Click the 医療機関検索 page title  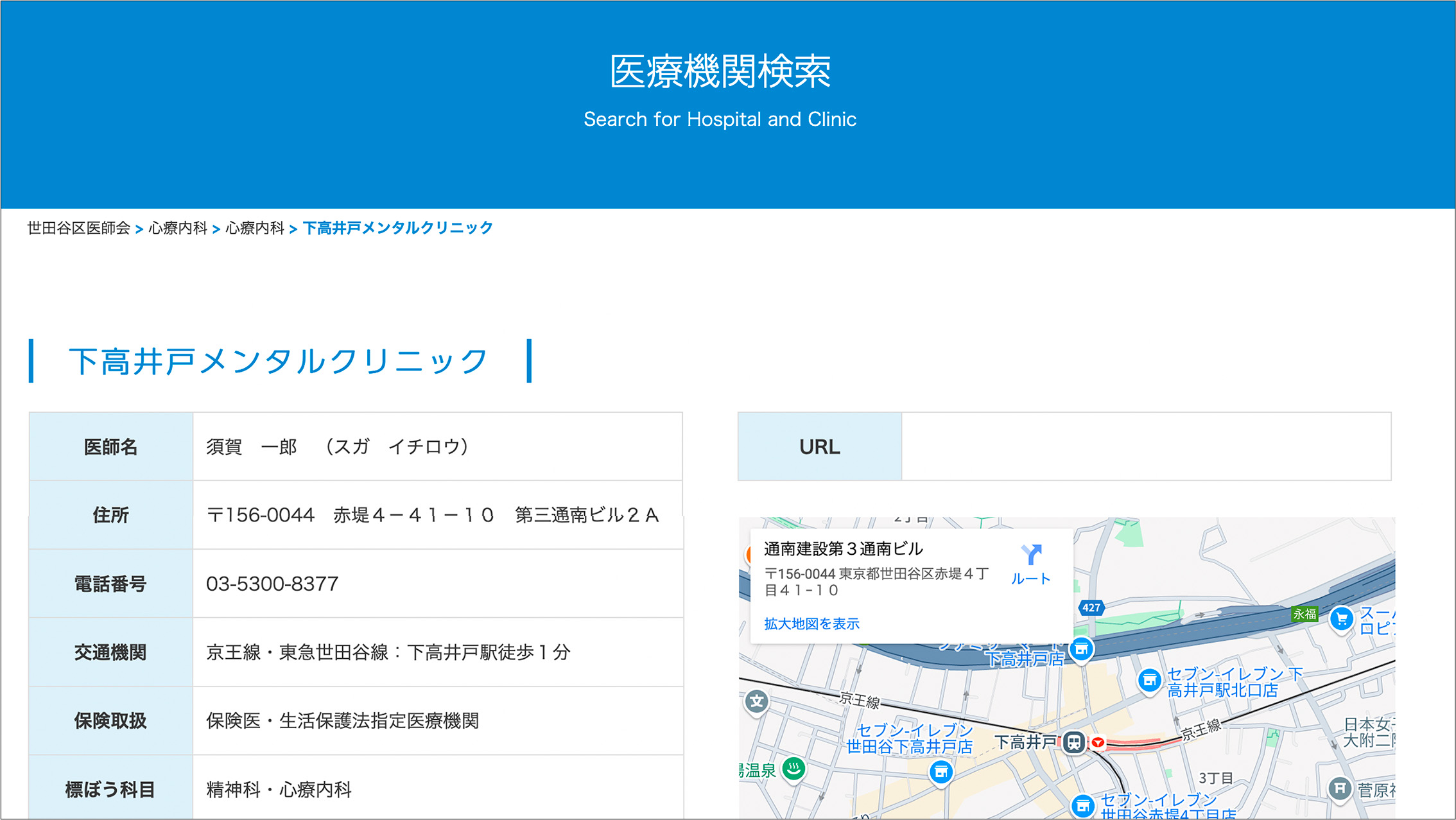(x=720, y=71)
